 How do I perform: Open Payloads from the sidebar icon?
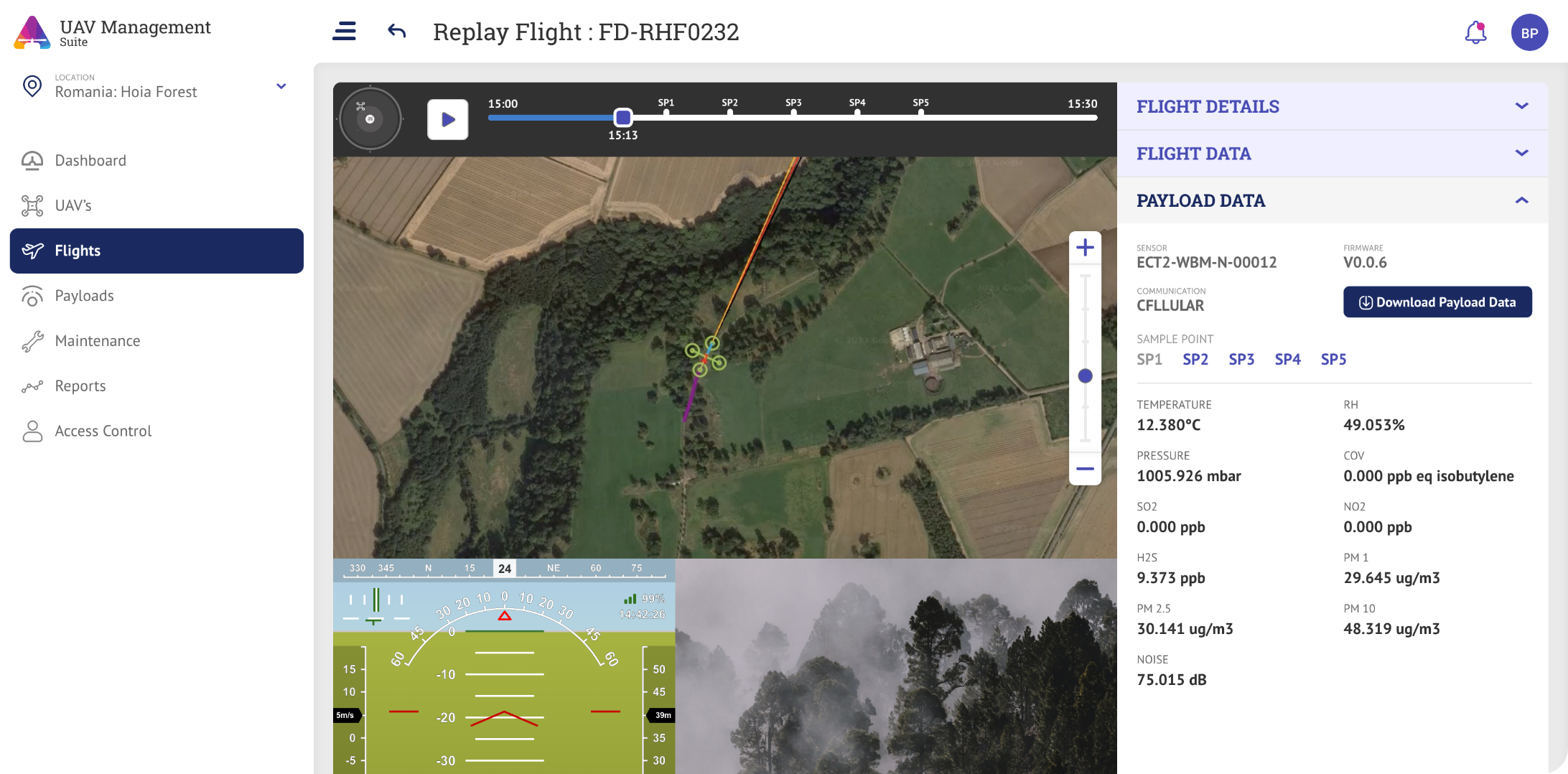32,296
